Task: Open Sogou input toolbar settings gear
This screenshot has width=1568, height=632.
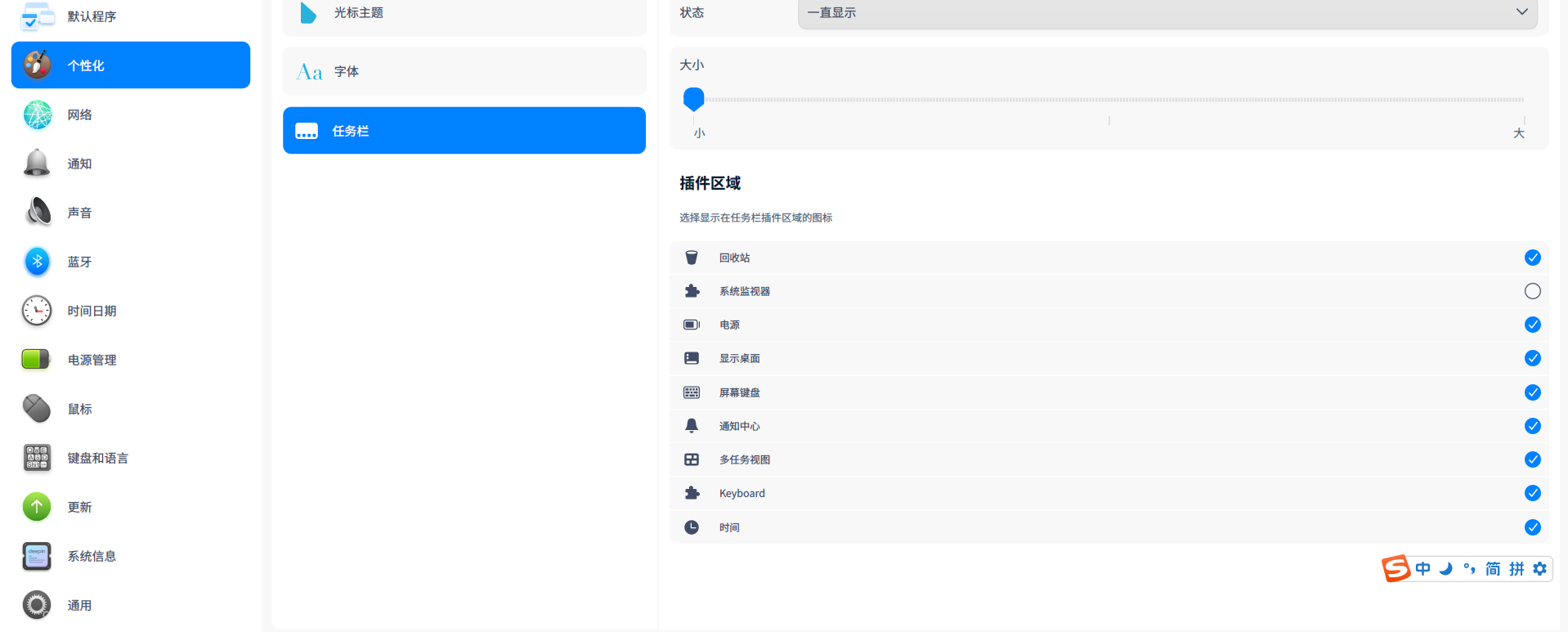Action: [1540, 568]
